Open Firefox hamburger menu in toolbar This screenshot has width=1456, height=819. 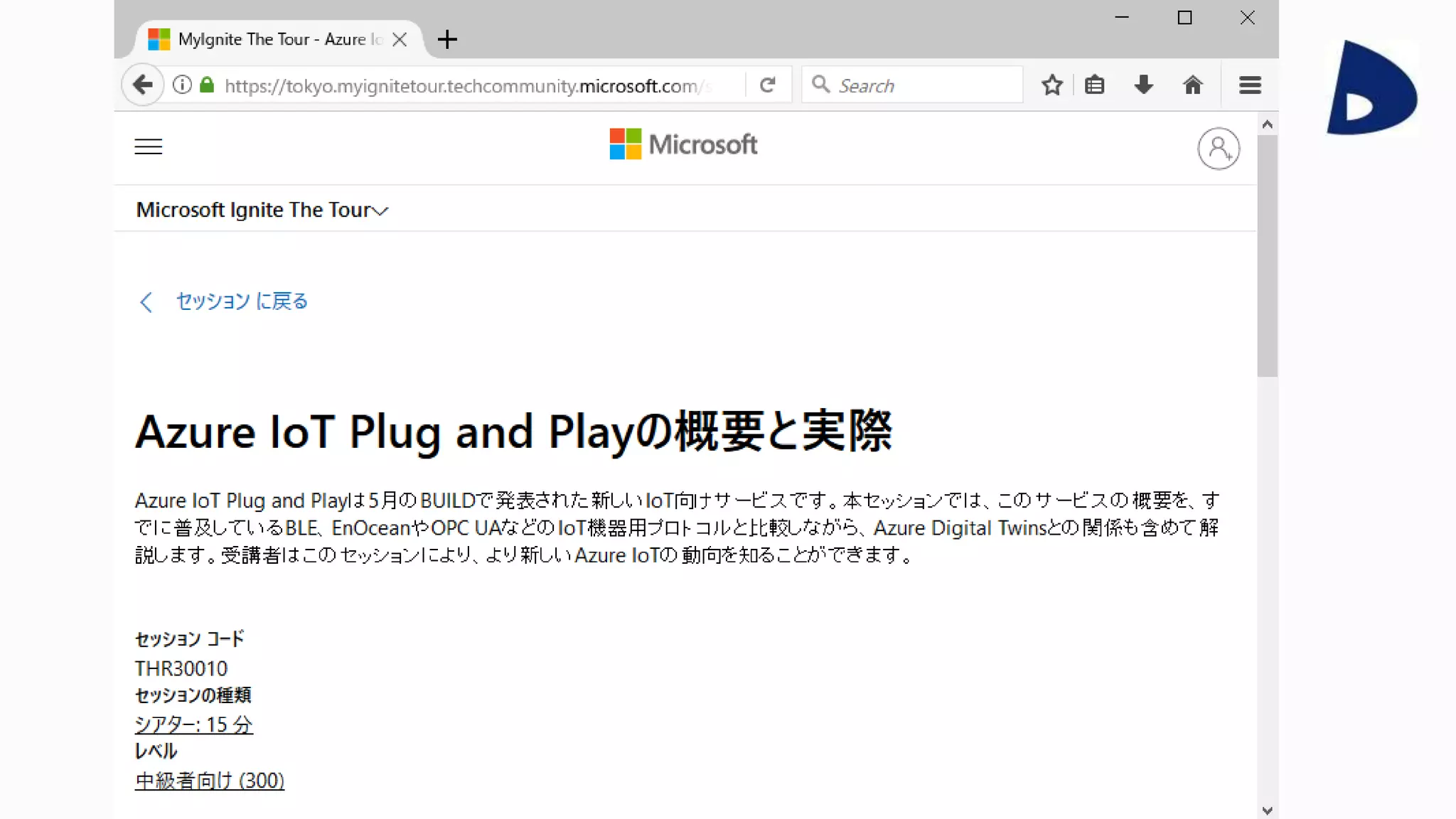point(1250,85)
